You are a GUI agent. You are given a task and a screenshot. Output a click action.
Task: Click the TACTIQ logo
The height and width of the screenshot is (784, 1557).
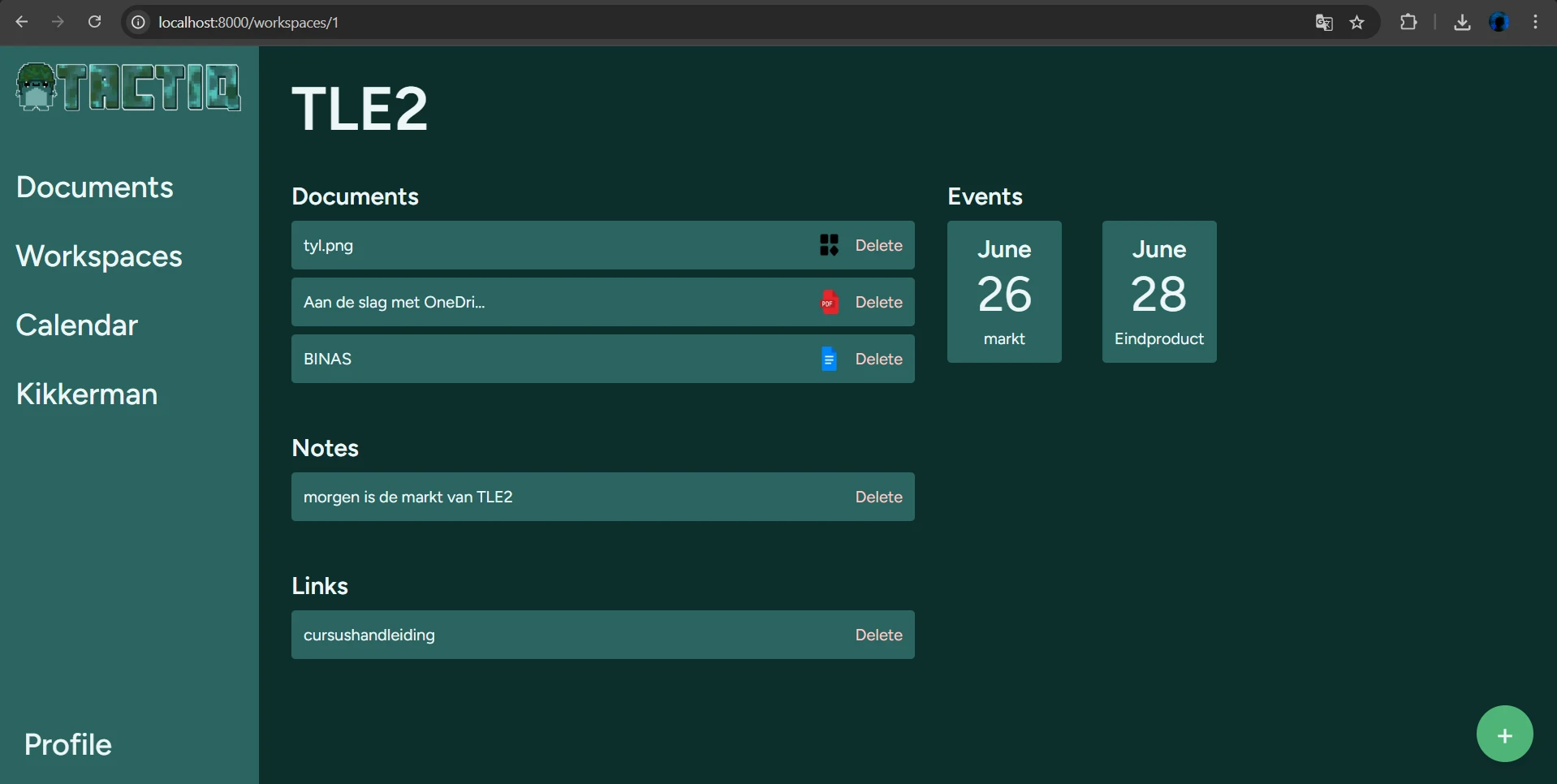pyautogui.click(x=128, y=87)
